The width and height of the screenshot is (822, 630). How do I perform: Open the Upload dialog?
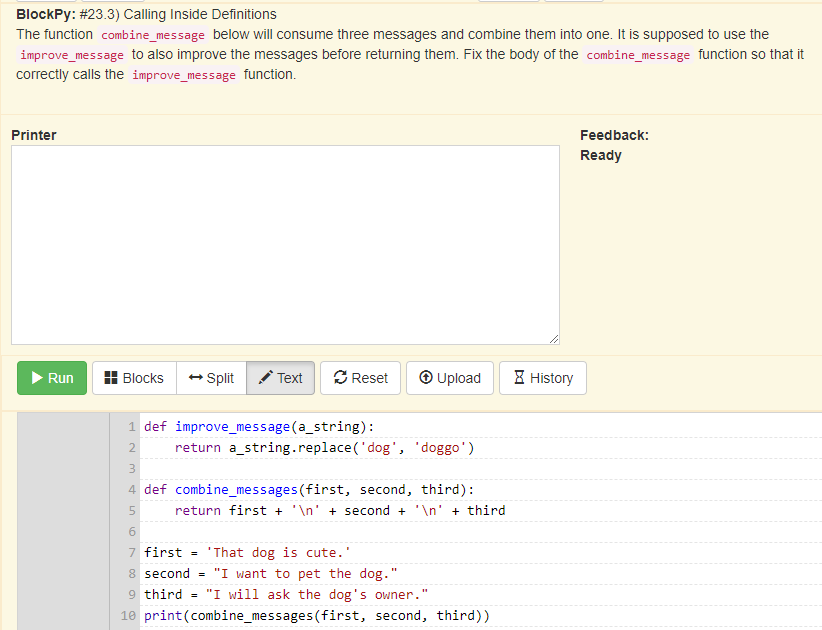coord(449,378)
